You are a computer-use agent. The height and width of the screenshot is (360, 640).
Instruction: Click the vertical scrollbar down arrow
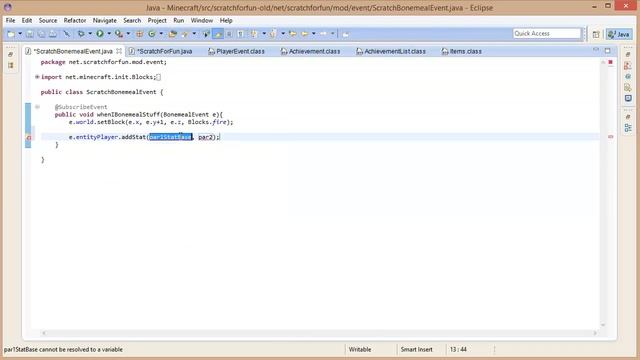click(x=603, y=325)
